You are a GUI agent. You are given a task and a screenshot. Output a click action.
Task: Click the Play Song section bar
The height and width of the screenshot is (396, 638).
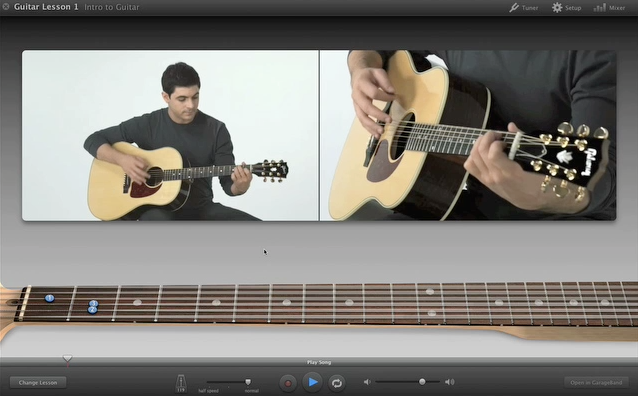click(x=319, y=362)
